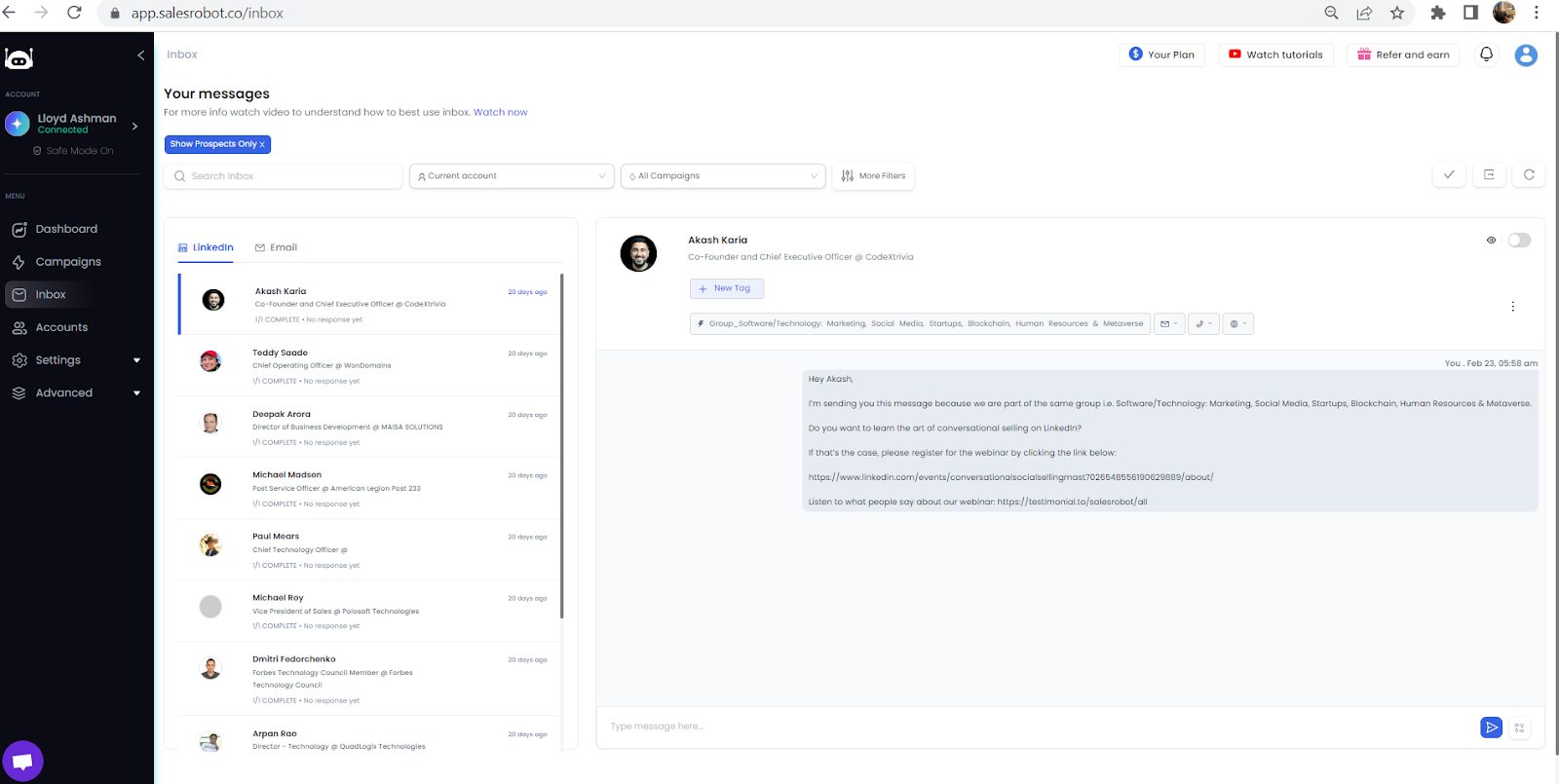The width and height of the screenshot is (1559, 784).
Task: Remove the Show Prospects Only filter with x
Action: point(262,144)
